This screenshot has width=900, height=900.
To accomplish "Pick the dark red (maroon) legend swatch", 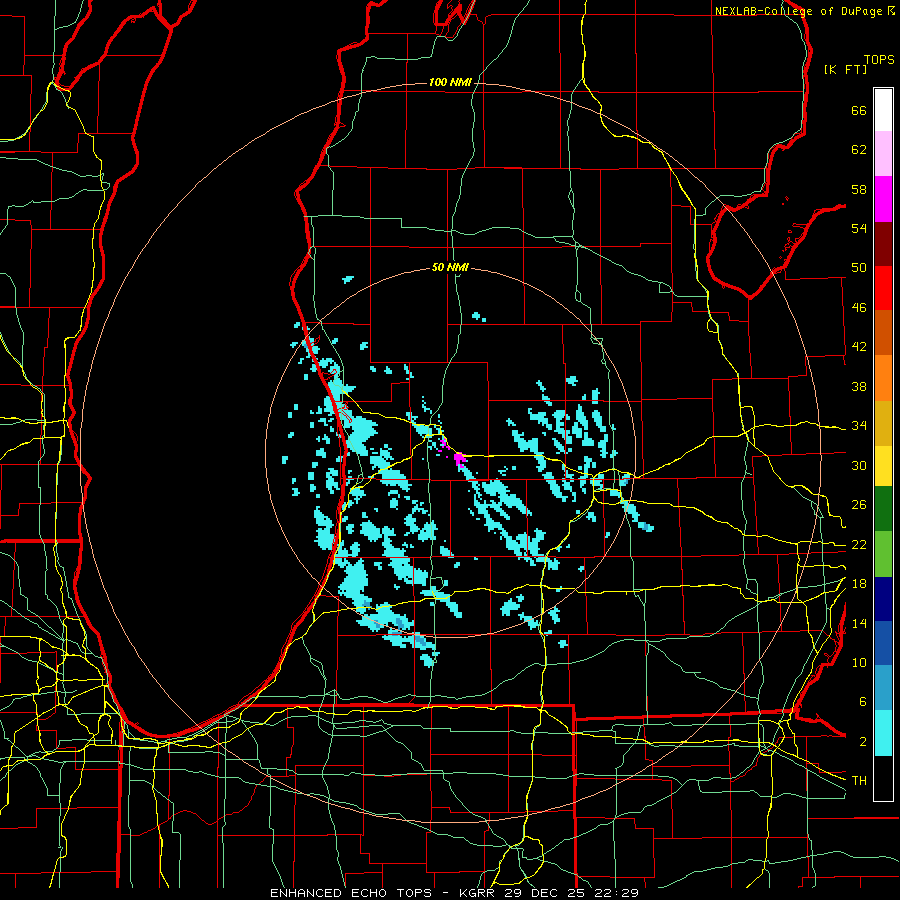I will (883, 244).
